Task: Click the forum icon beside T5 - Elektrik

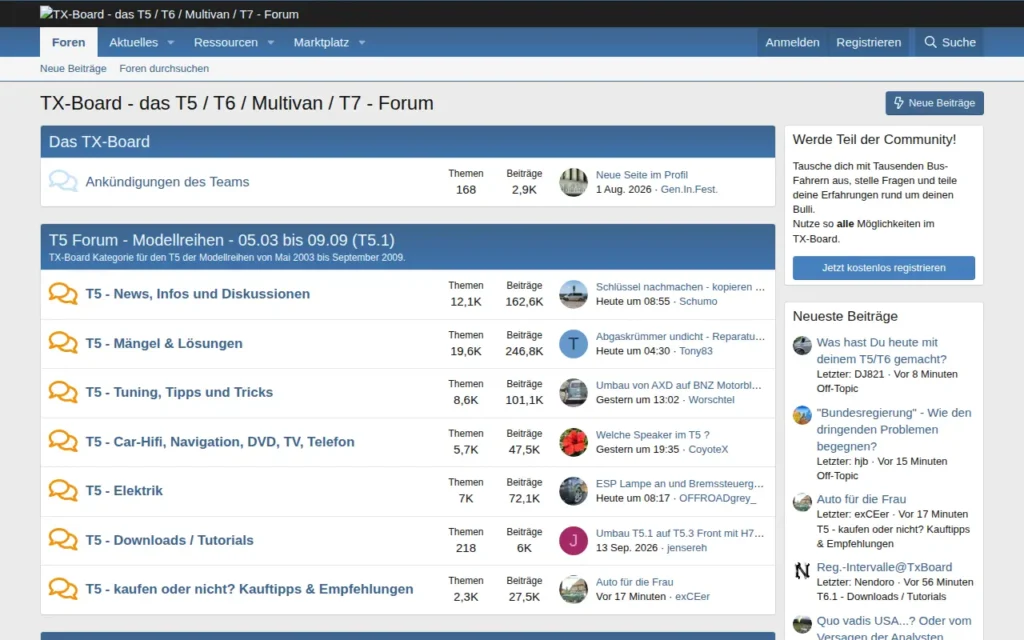Action: pyautogui.click(x=63, y=490)
